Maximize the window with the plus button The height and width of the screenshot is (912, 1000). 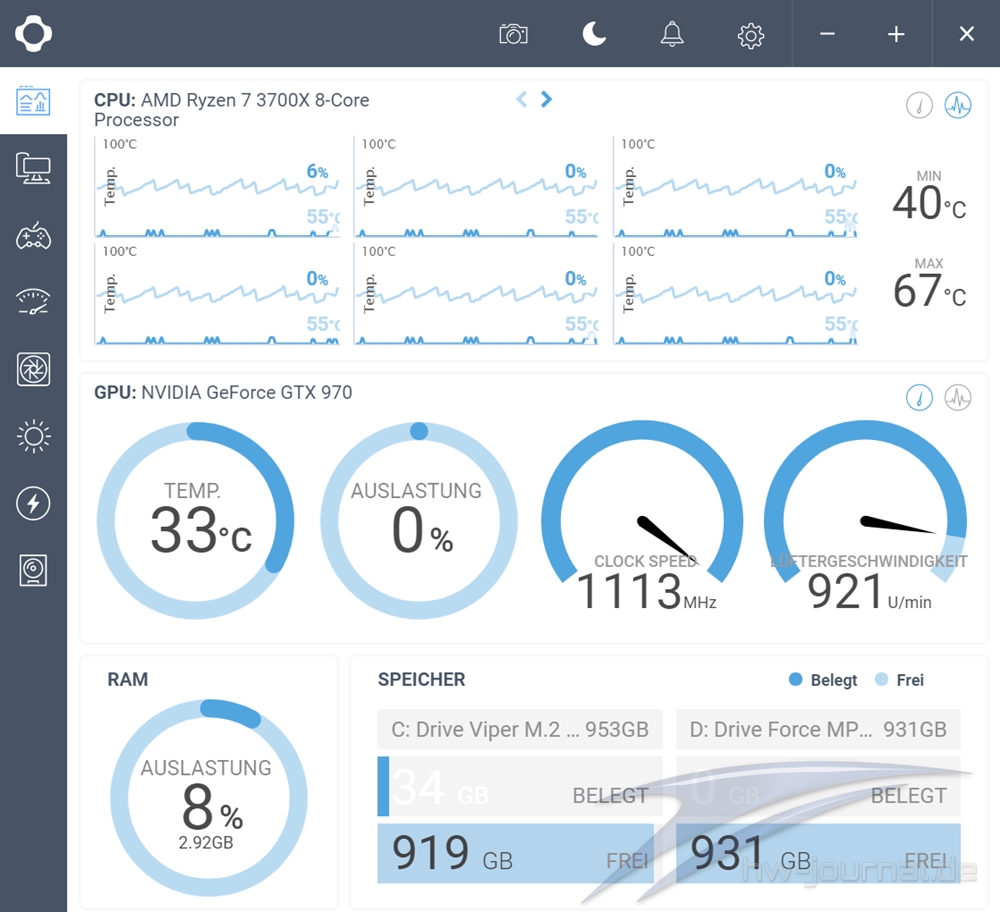(896, 34)
